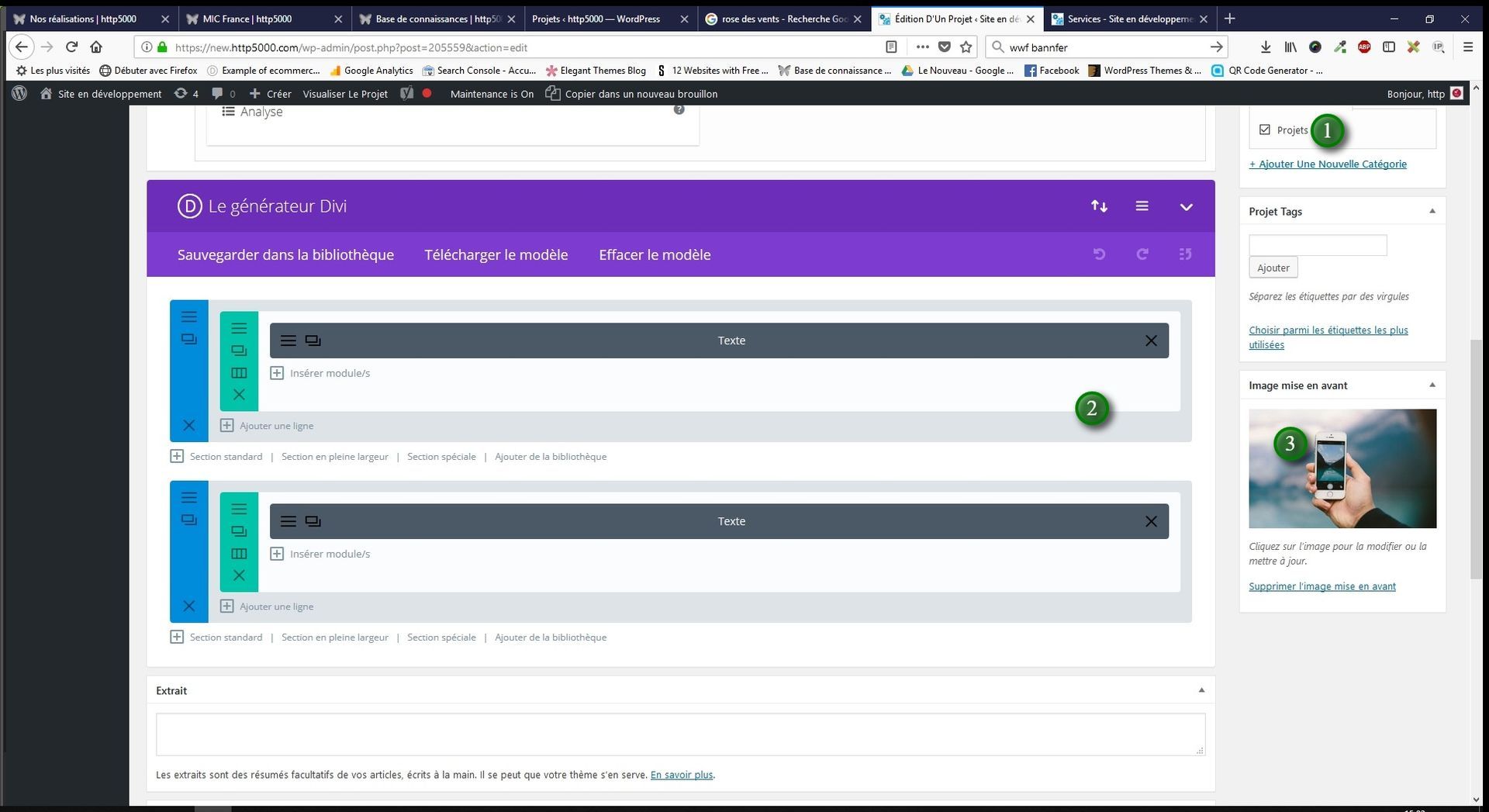Open the Créer menu in admin bar
The image size is (1489, 812).
point(270,94)
